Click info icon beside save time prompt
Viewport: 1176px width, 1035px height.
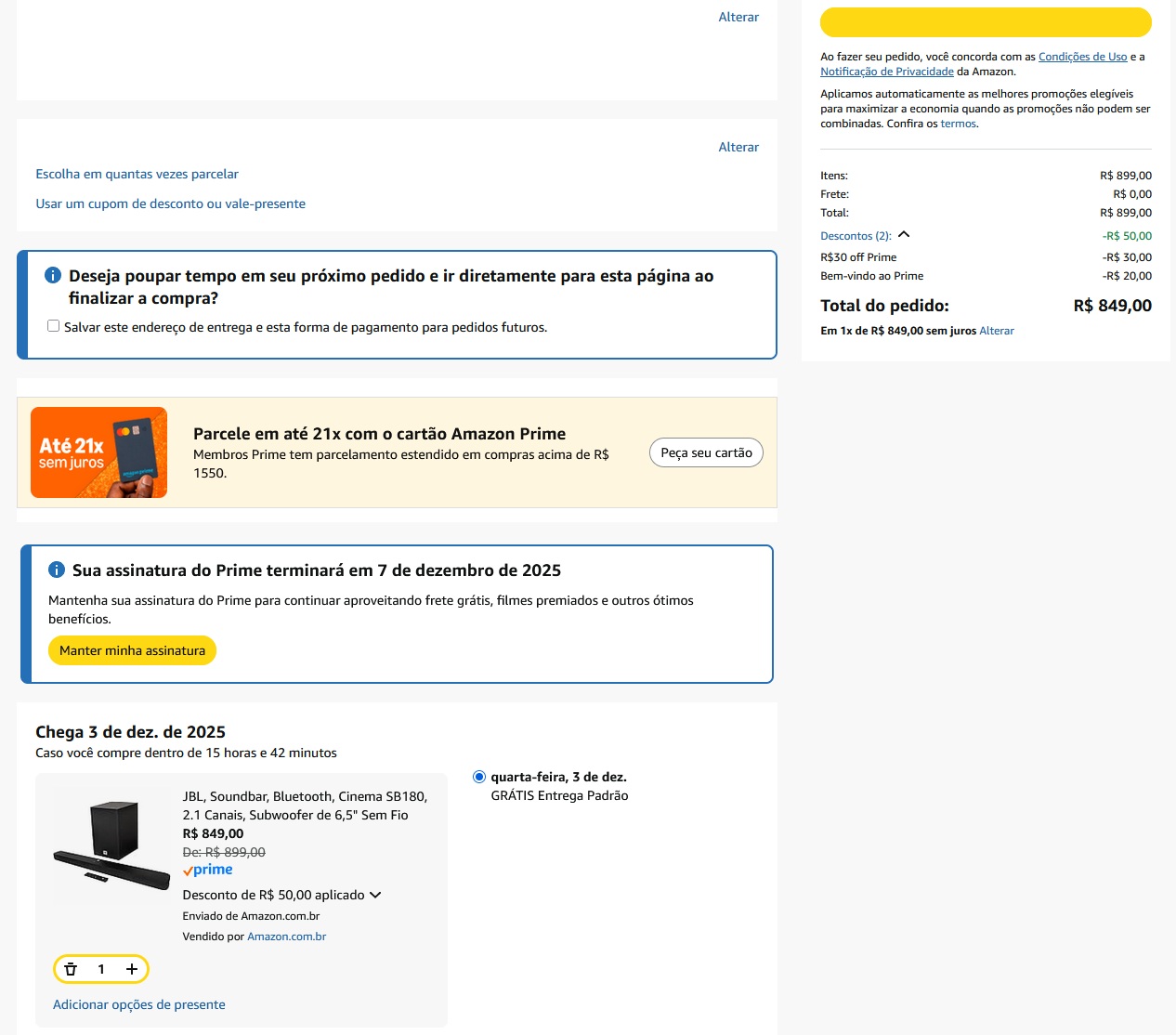pyautogui.click(x=53, y=275)
